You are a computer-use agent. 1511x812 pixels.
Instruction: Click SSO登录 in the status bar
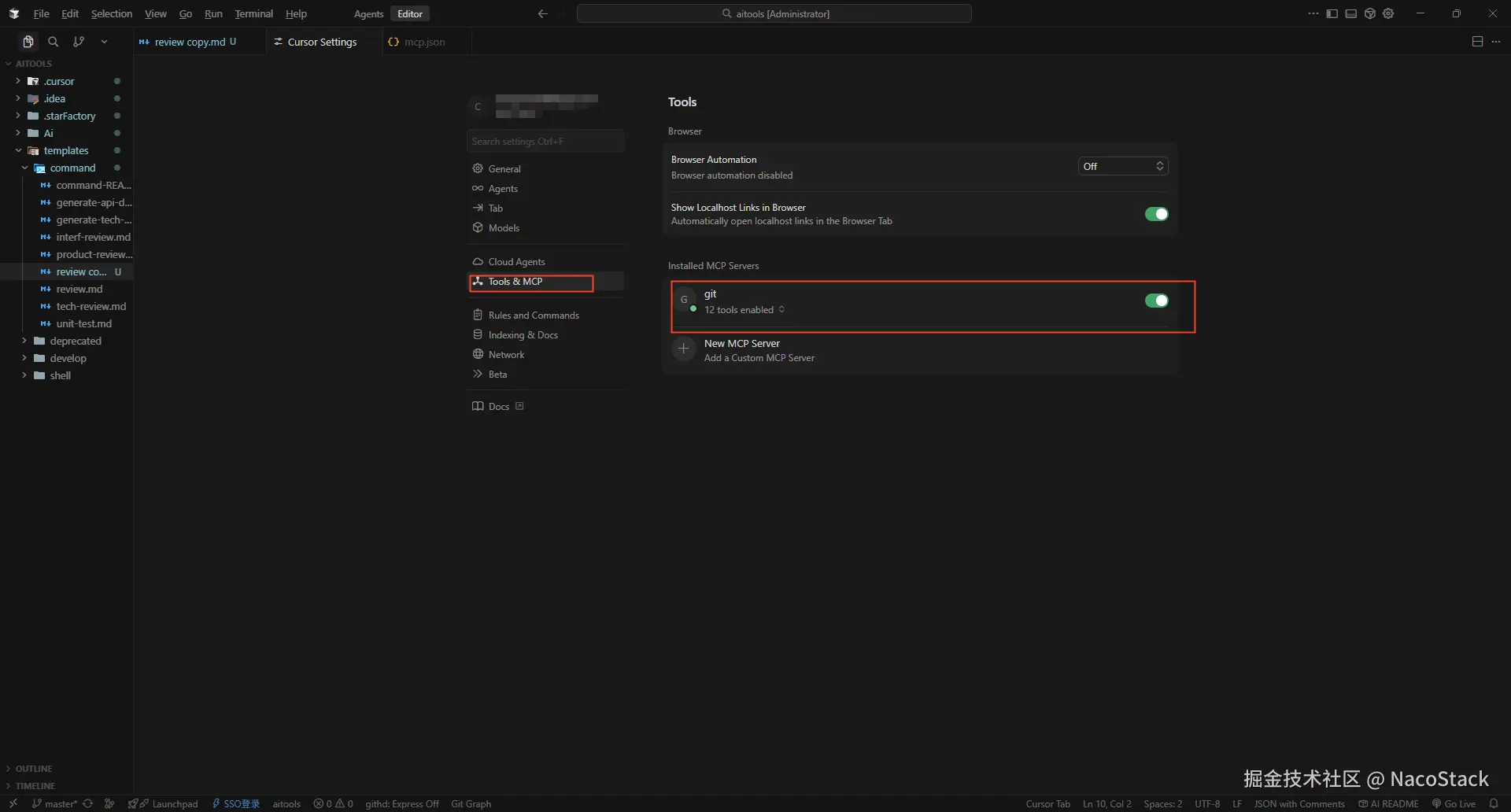(x=236, y=803)
